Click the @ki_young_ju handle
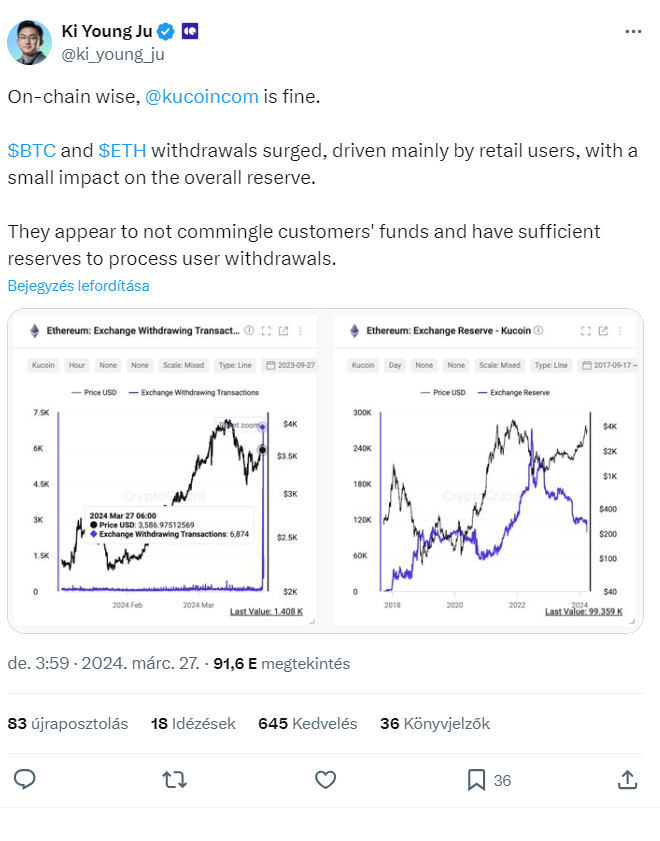The image size is (660, 841). click(113, 55)
